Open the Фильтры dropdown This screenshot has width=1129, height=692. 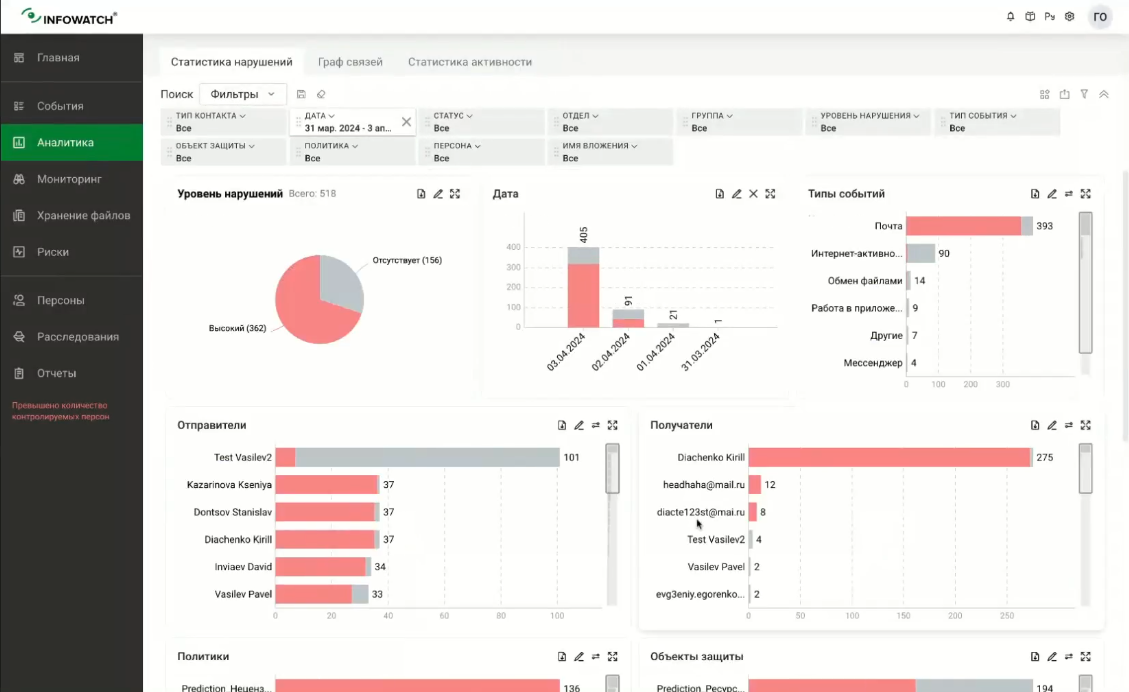pos(243,94)
